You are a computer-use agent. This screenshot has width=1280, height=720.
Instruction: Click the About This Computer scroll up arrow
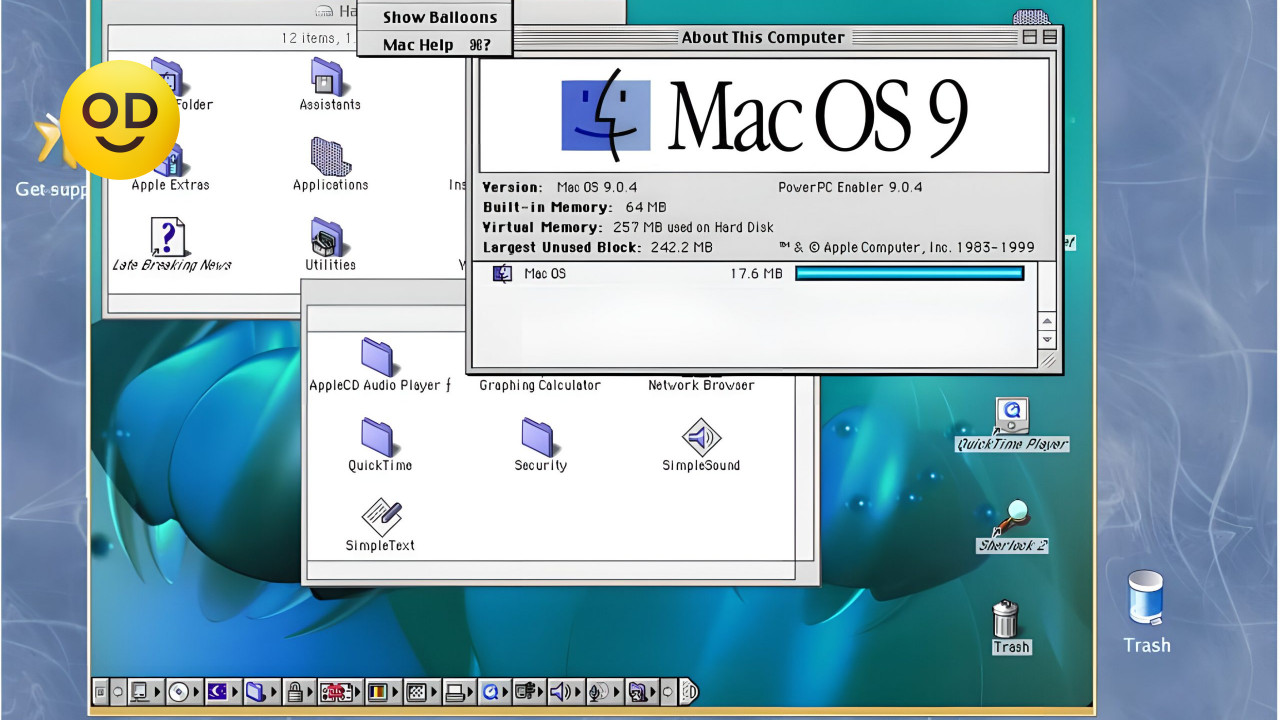point(1047,321)
